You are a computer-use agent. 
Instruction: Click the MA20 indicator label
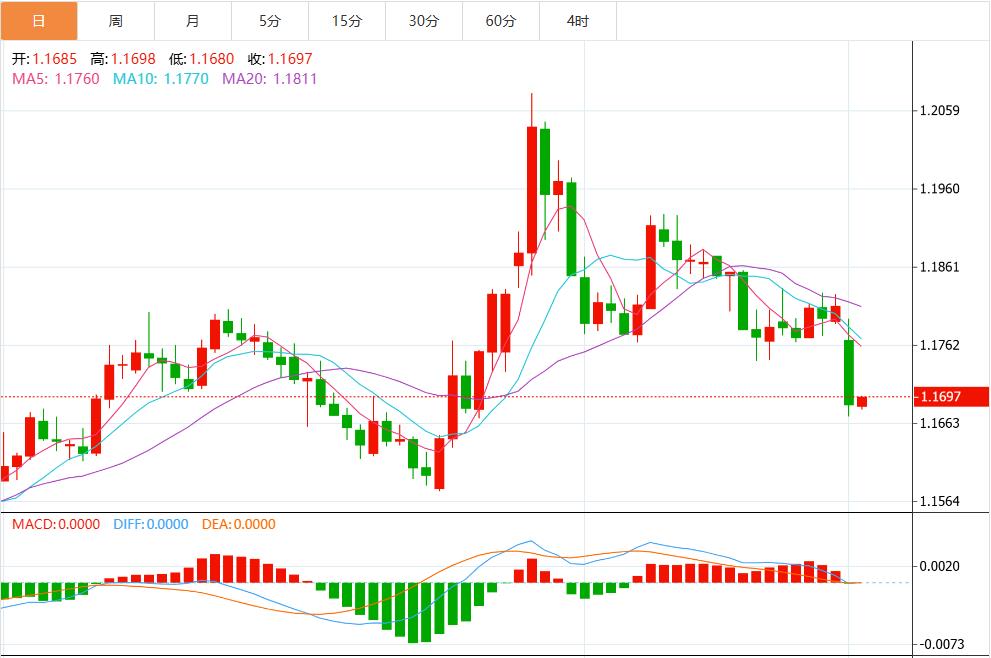coord(269,78)
